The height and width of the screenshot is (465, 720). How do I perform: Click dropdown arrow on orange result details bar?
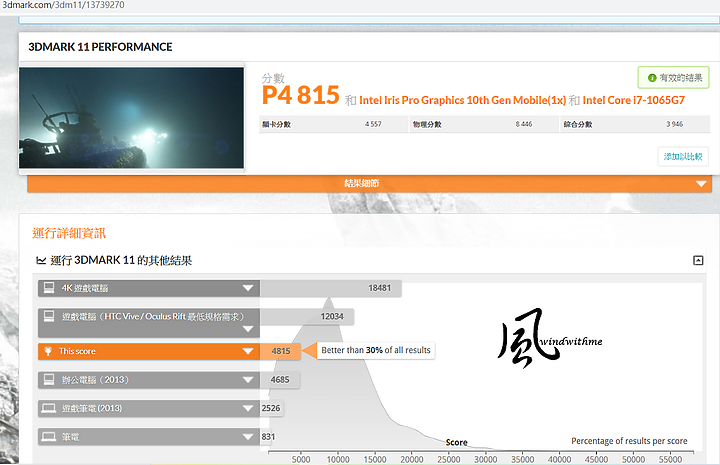(701, 184)
